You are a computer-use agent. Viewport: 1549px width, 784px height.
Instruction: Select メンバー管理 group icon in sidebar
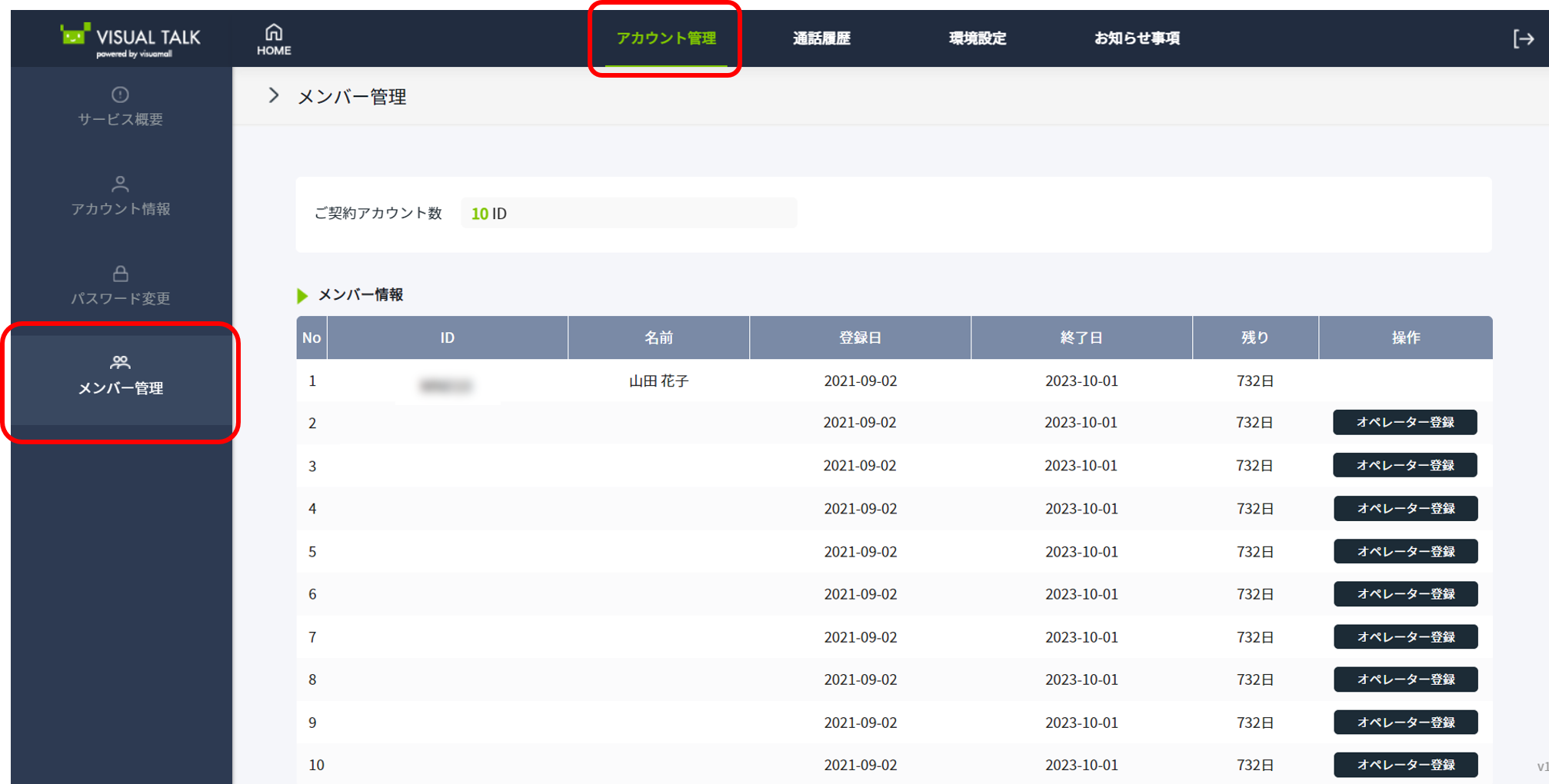click(120, 362)
